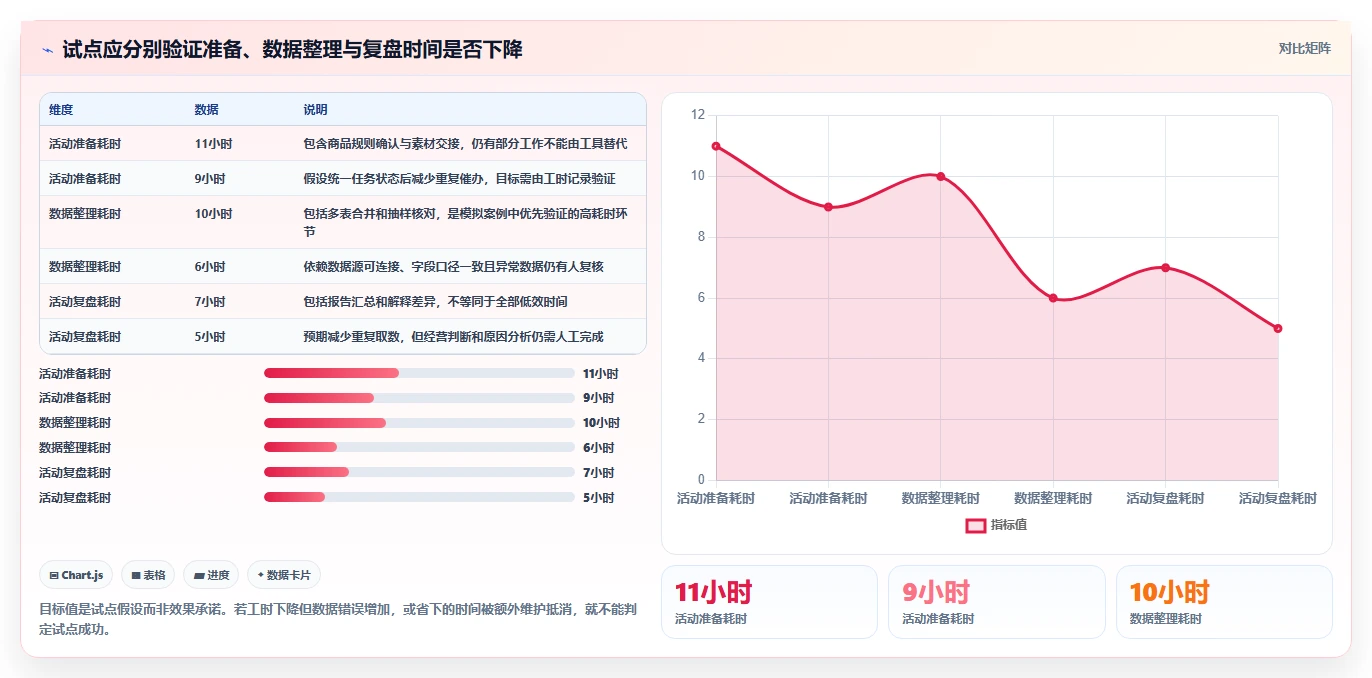Click the chart data point at value 5
The image size is (1372, 678).
click(1278, 328)
